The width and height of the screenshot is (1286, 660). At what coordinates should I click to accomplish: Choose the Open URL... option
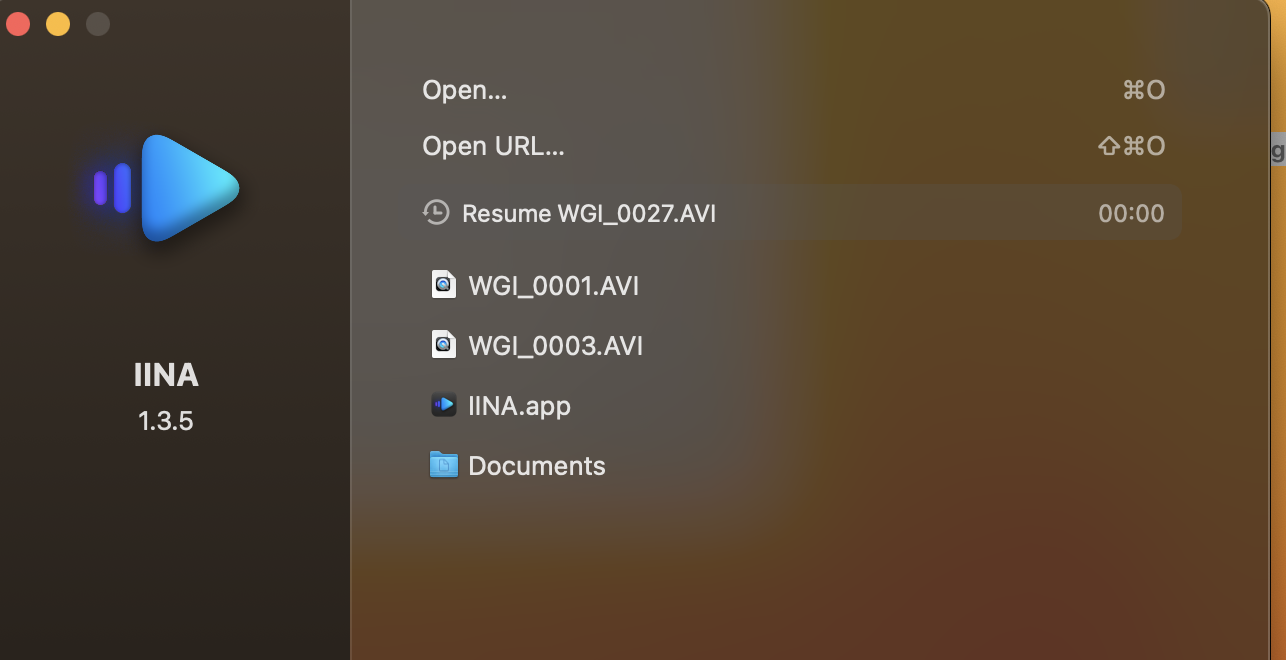[493, 146]
